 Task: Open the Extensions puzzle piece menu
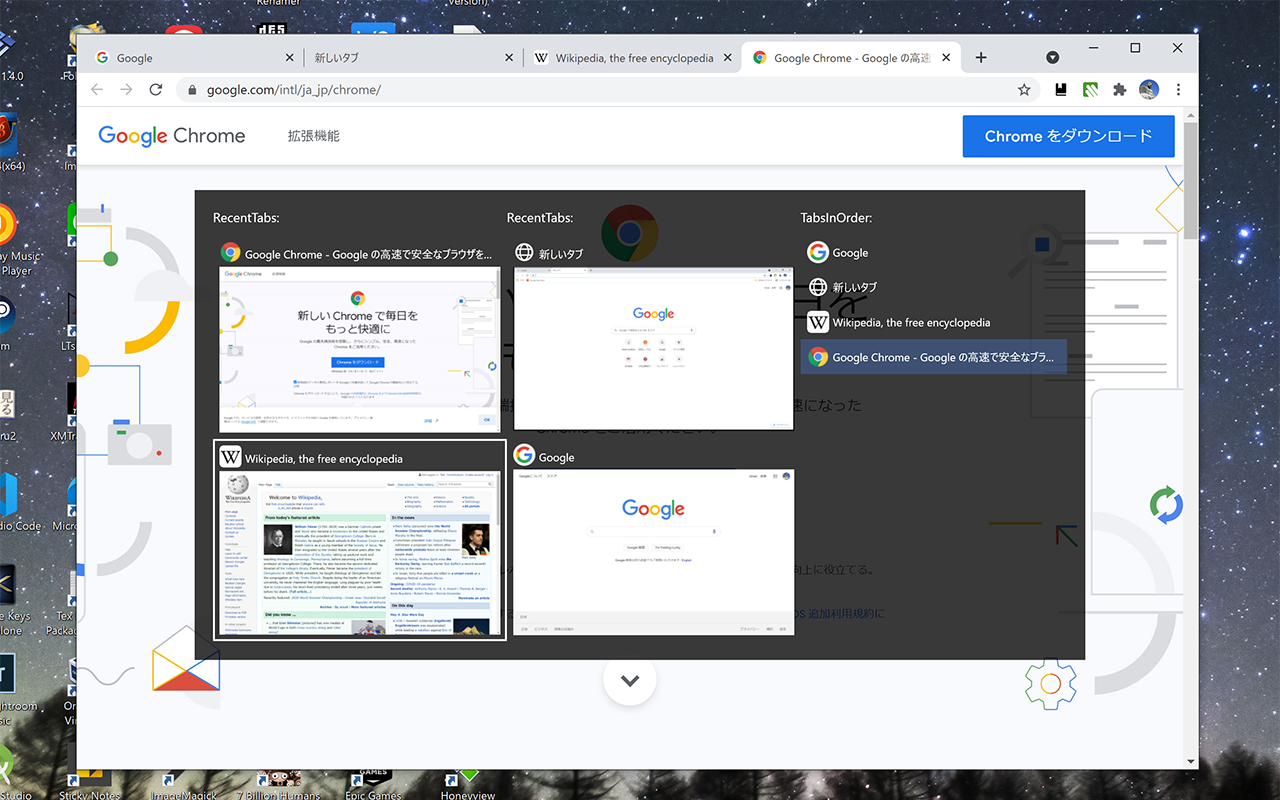[x=1120, y=90]
